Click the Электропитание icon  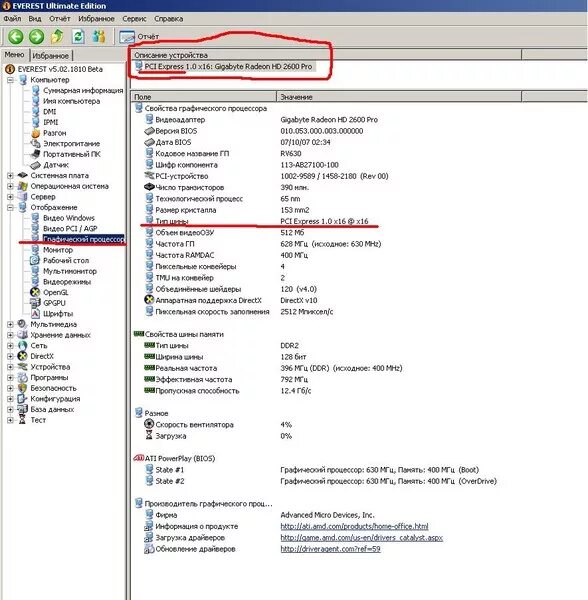tap(35, 144)
